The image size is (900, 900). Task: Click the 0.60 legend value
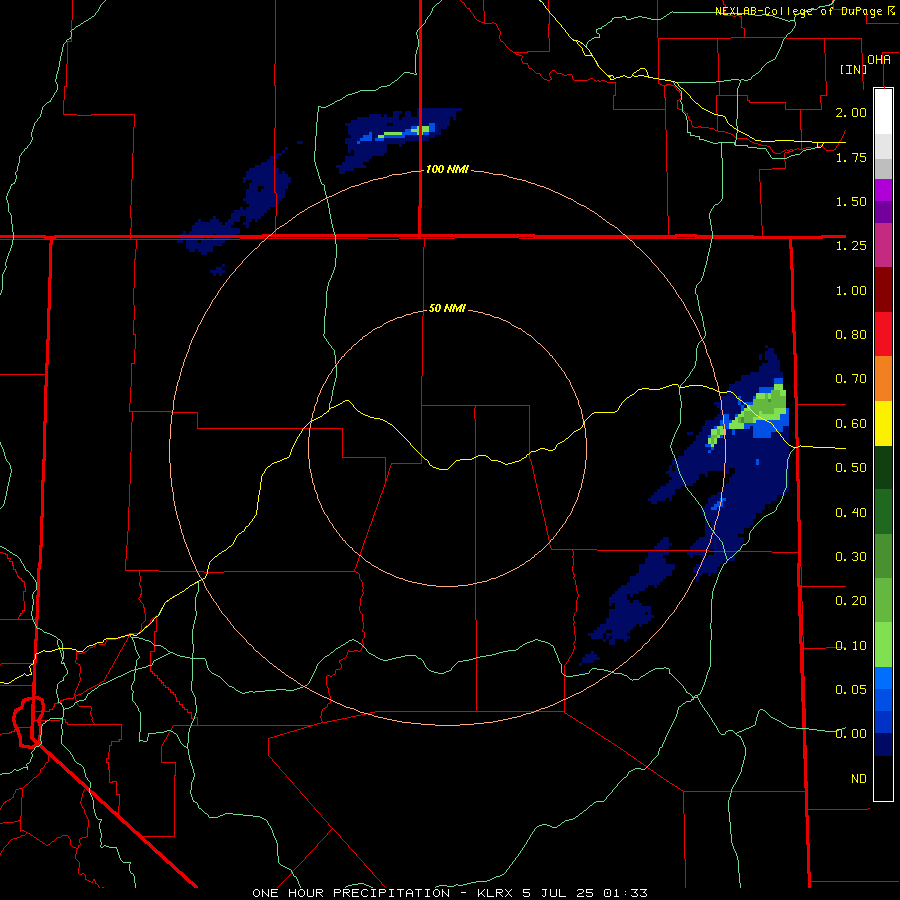coord(851,424)
